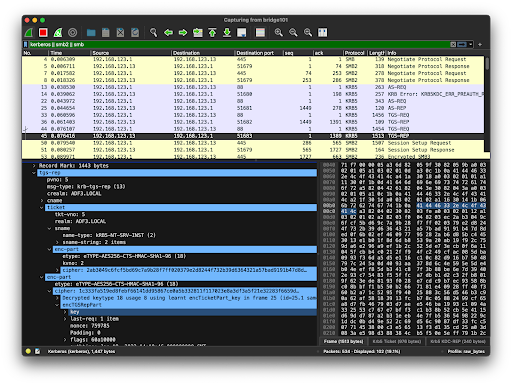The width and height of the screenshot is (512, 385).
Task: Switch to Frame (1513 bytes) tab
Action: pos(343,341)
